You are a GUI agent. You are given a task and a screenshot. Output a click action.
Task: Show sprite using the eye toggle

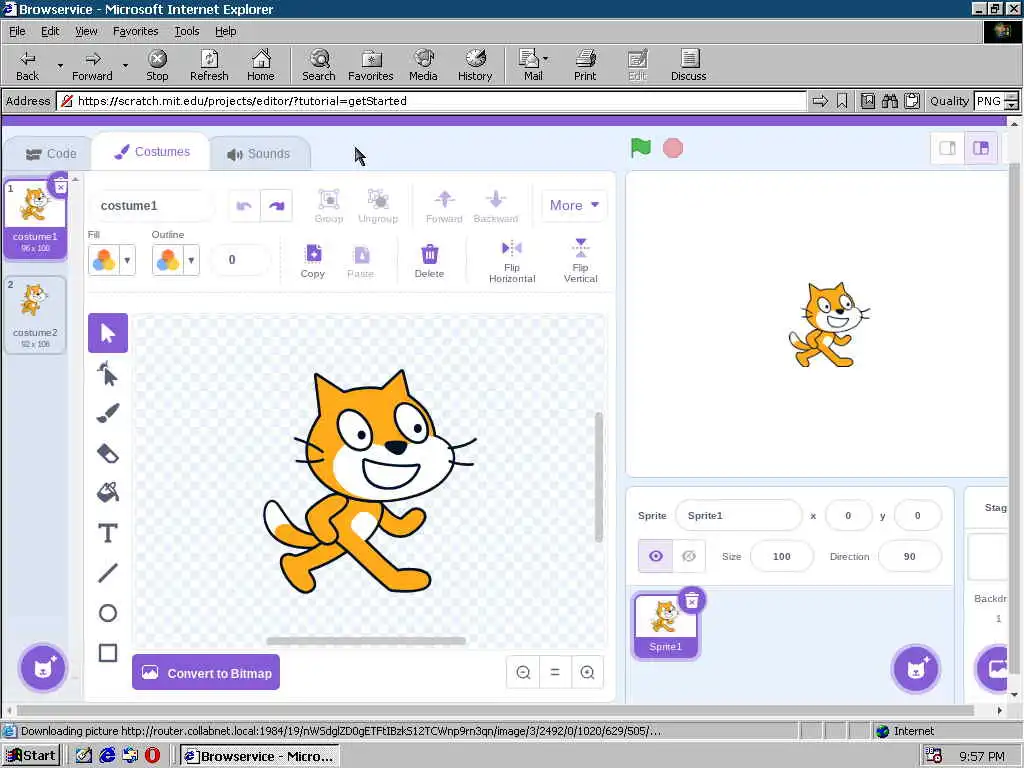655,556
